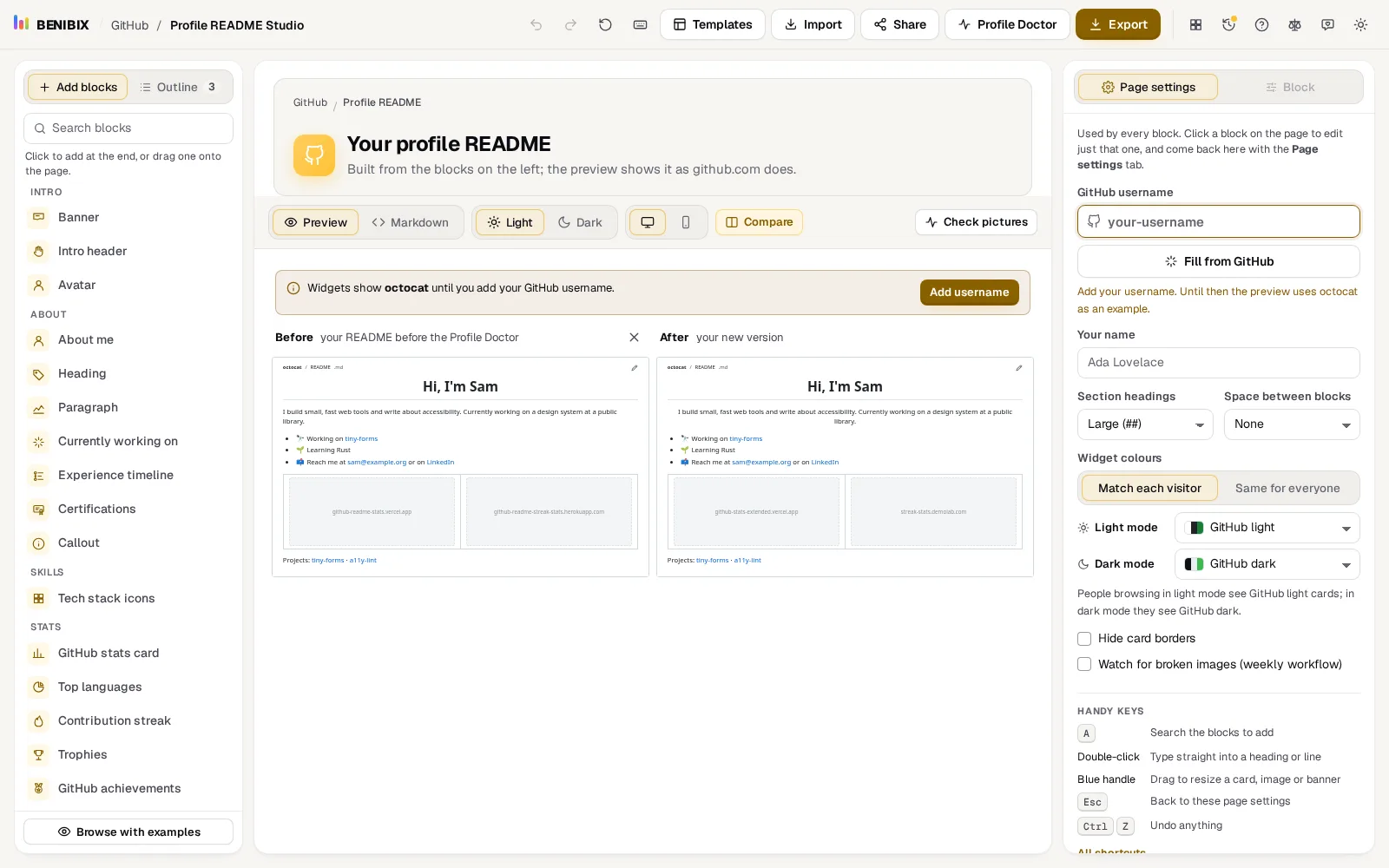Add the Tech stack icons block
This screenshot has height=868, width=1389.
point(128,598)
